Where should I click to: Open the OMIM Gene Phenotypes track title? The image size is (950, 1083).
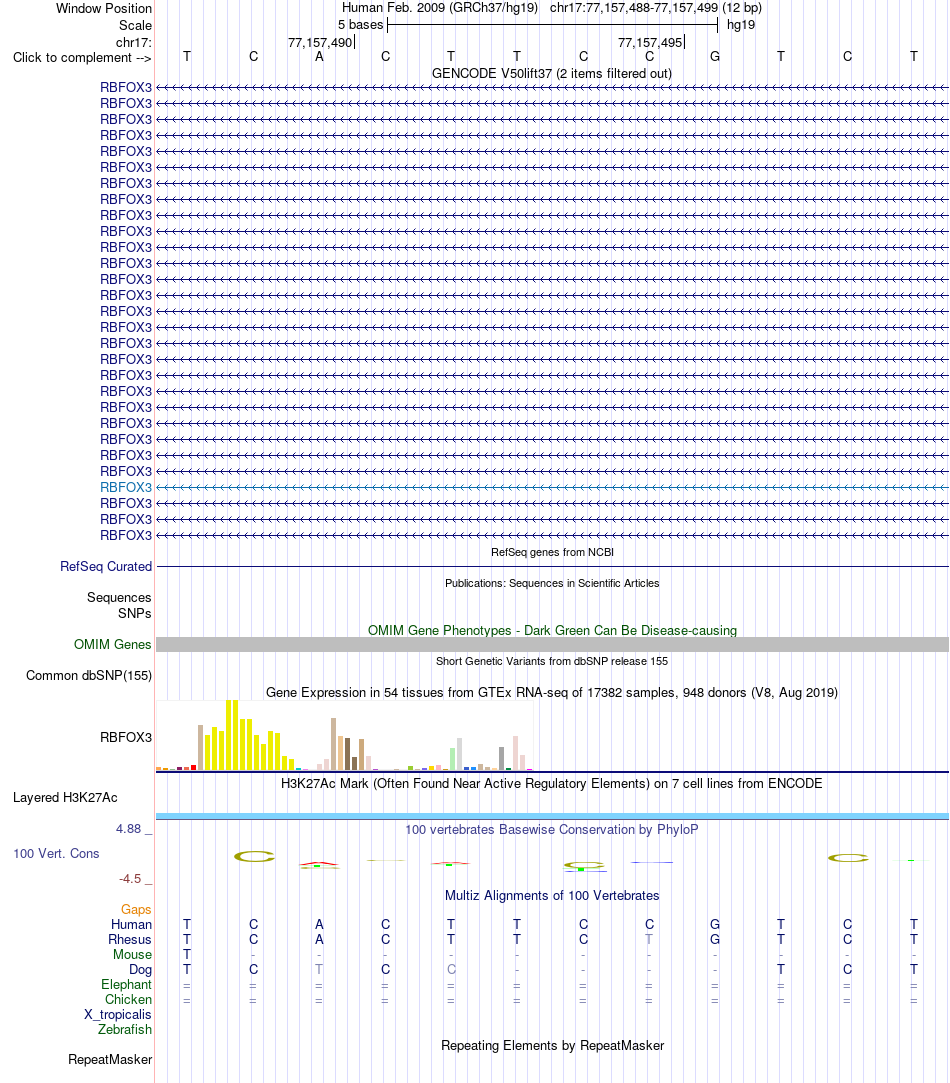(x=552, y=630)
